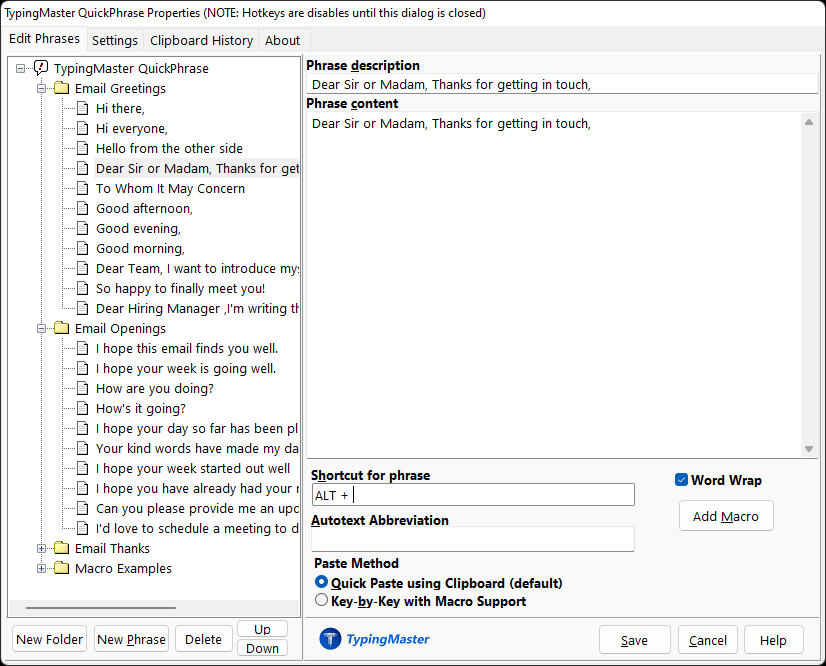
Task: Click the New Phrase button
Action: pos(131,639)
